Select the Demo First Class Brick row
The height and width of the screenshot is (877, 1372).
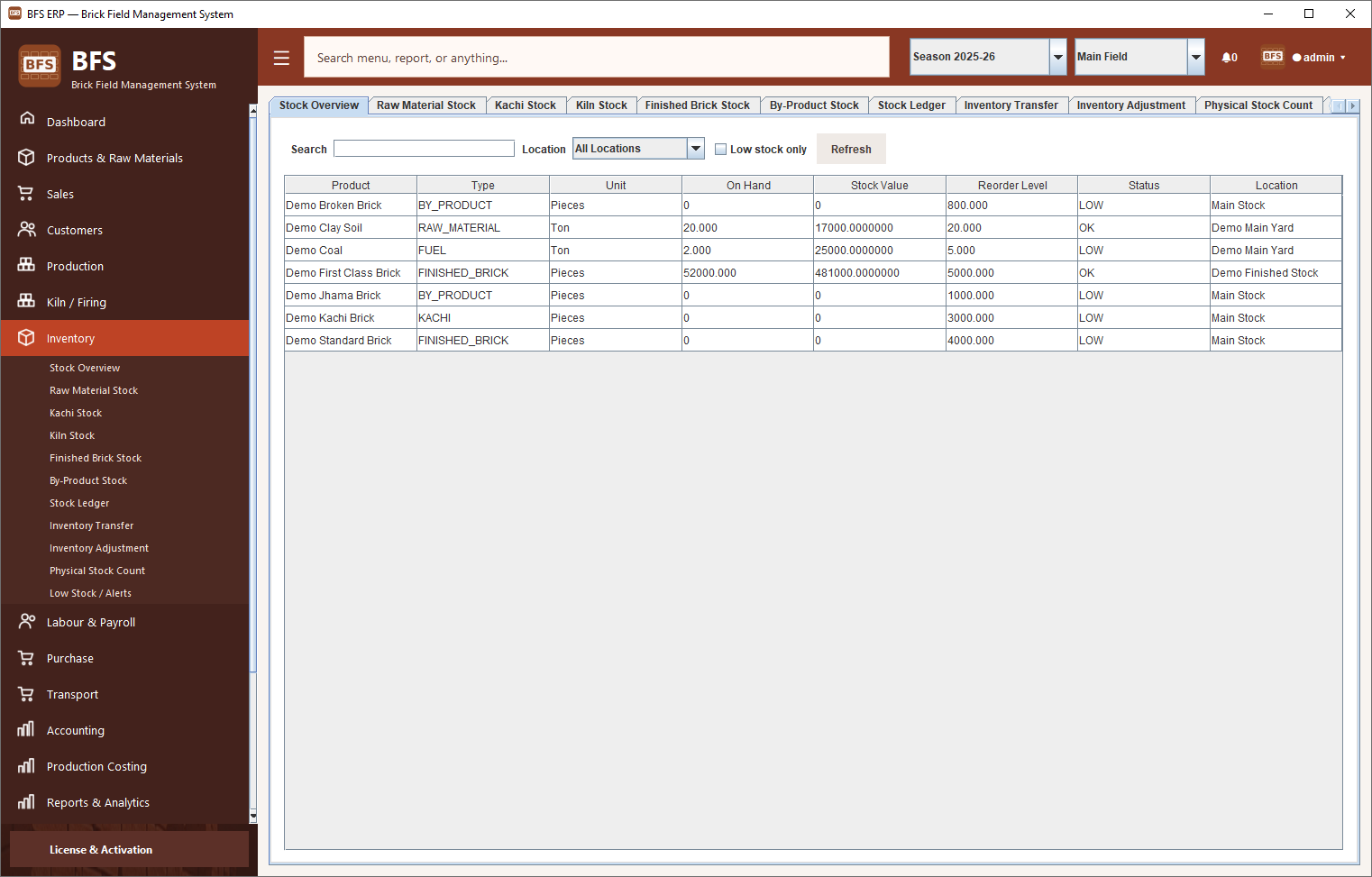click(813, 273)
